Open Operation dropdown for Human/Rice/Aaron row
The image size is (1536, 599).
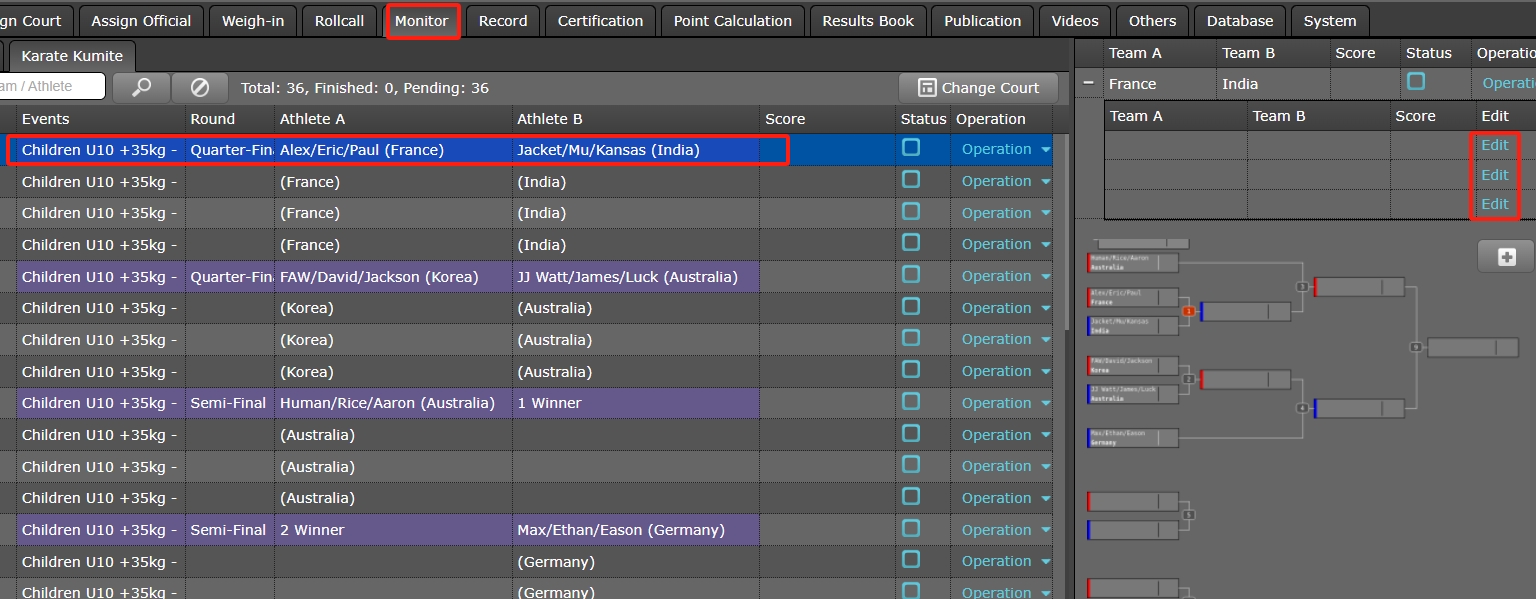coord(1005,403)
